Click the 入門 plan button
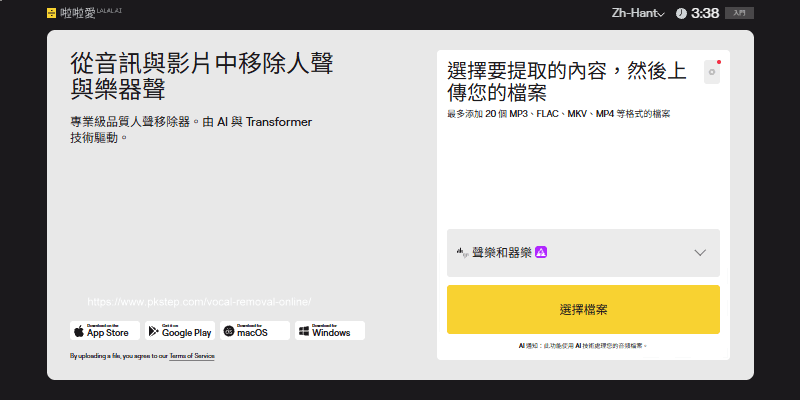 pyautogui.click(x=739, y=13)
